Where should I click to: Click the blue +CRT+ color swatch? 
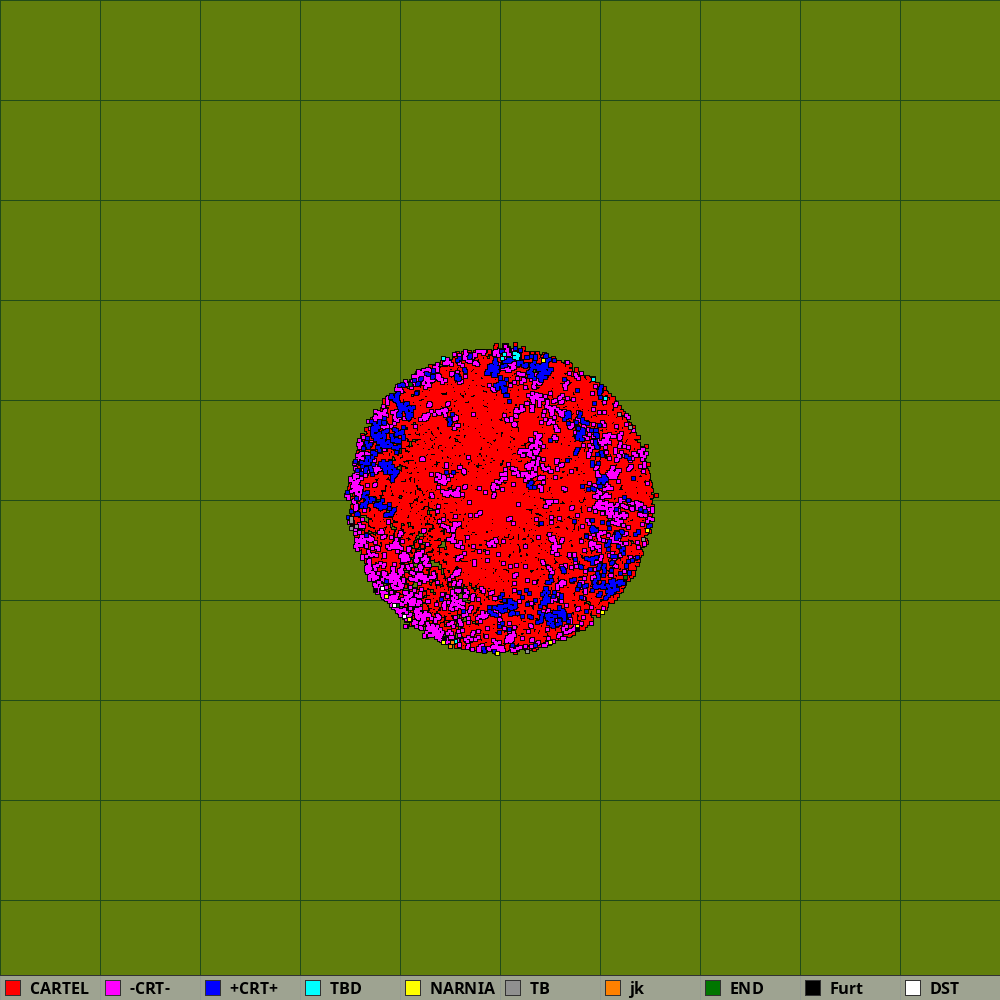[x=213, y=988]
